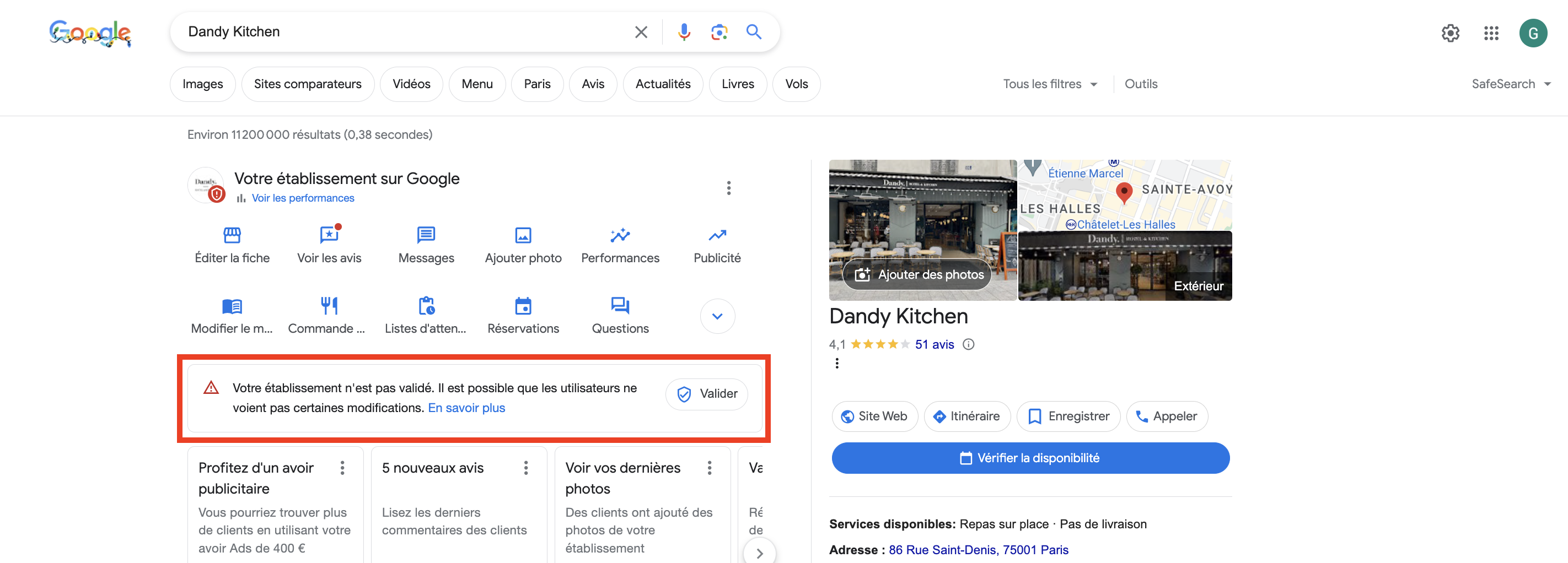Open the Google apps grid

click(x=1491, y=33)
